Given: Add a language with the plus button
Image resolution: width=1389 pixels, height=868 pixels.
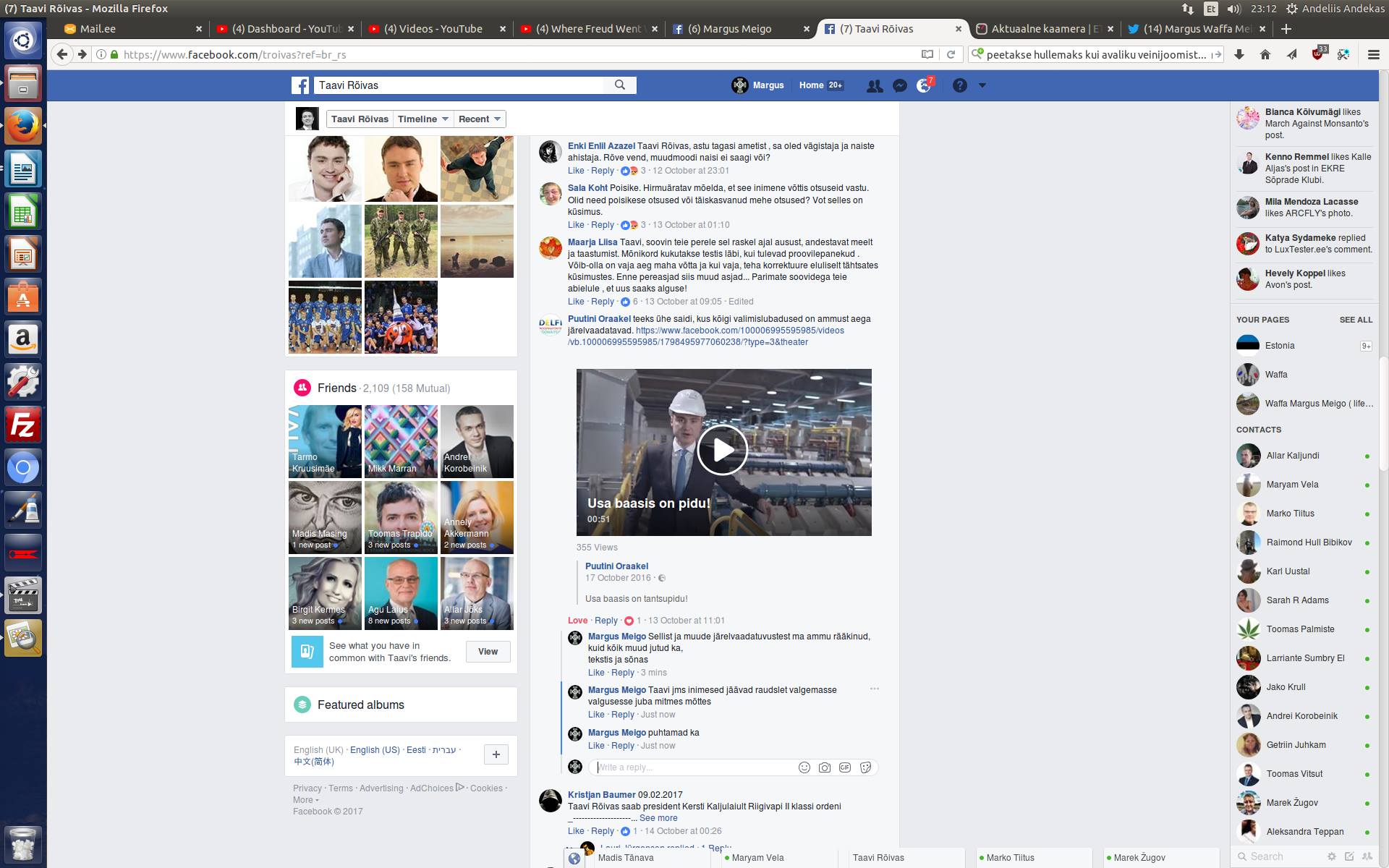Looking at the screenshot, I should (x=496, y=754).
